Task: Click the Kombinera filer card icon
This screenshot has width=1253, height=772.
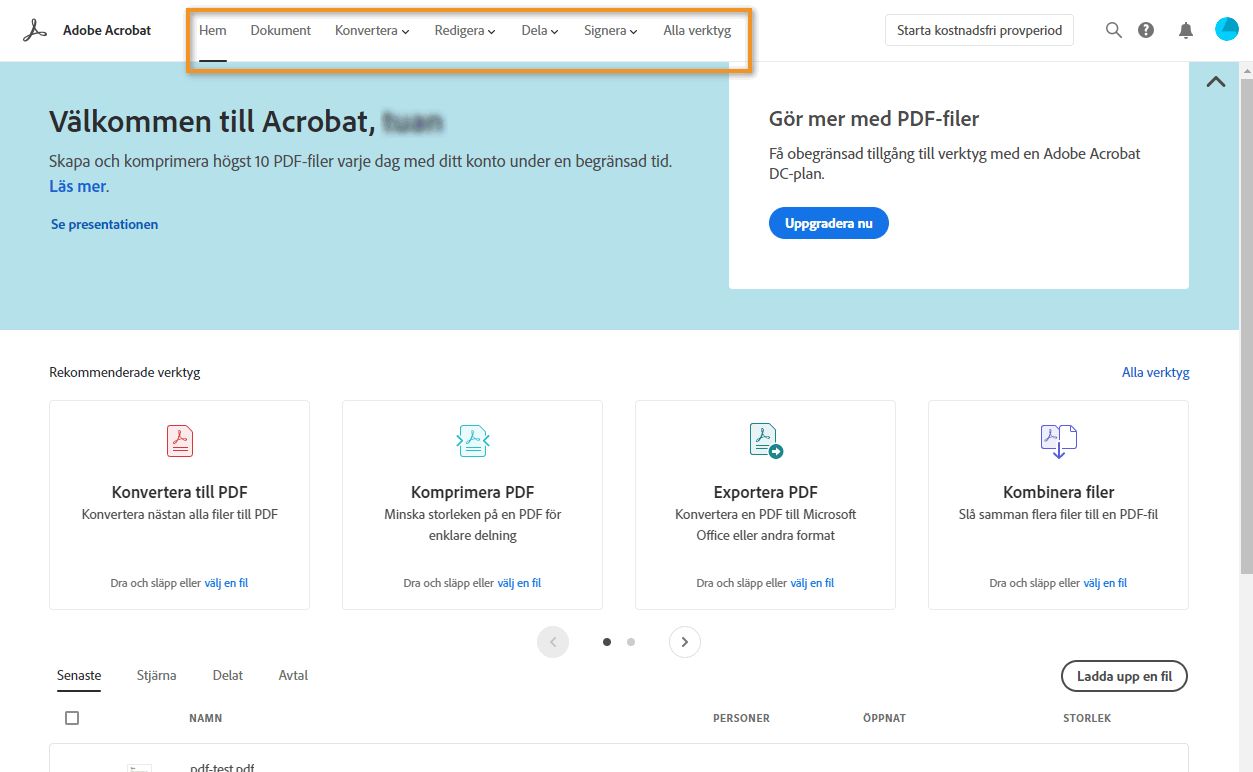Action: pyautogui.click(x=1059, y=440)
